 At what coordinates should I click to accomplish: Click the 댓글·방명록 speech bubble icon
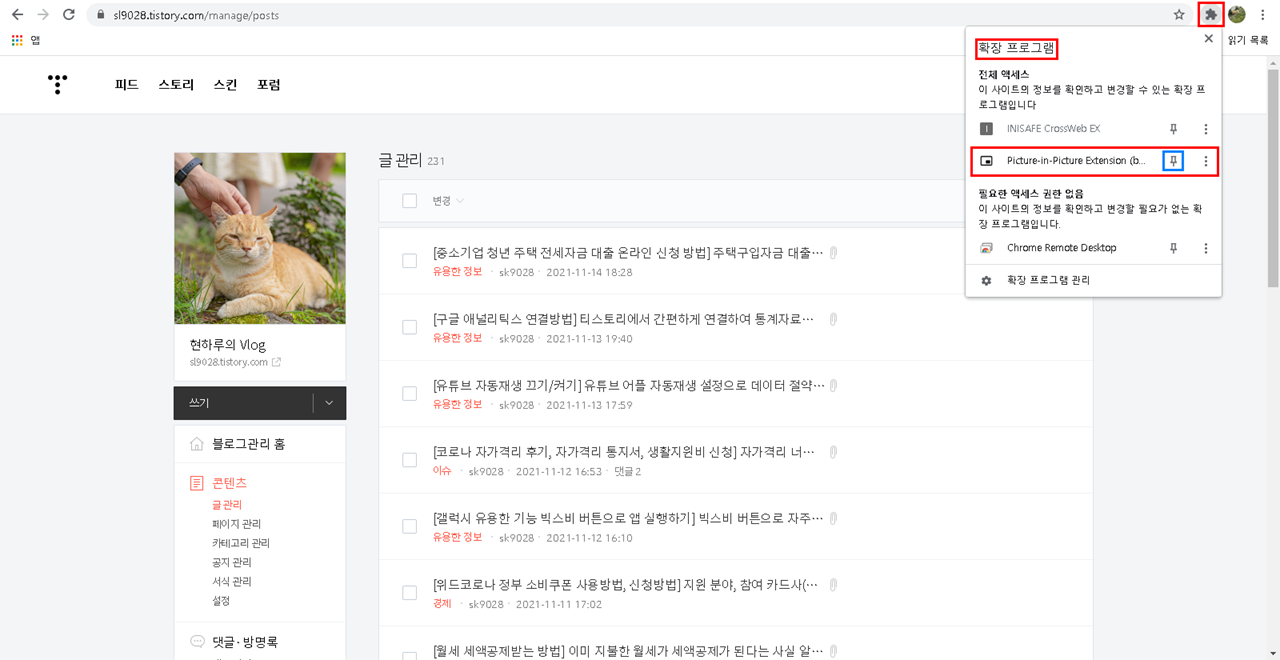(197, 642)
